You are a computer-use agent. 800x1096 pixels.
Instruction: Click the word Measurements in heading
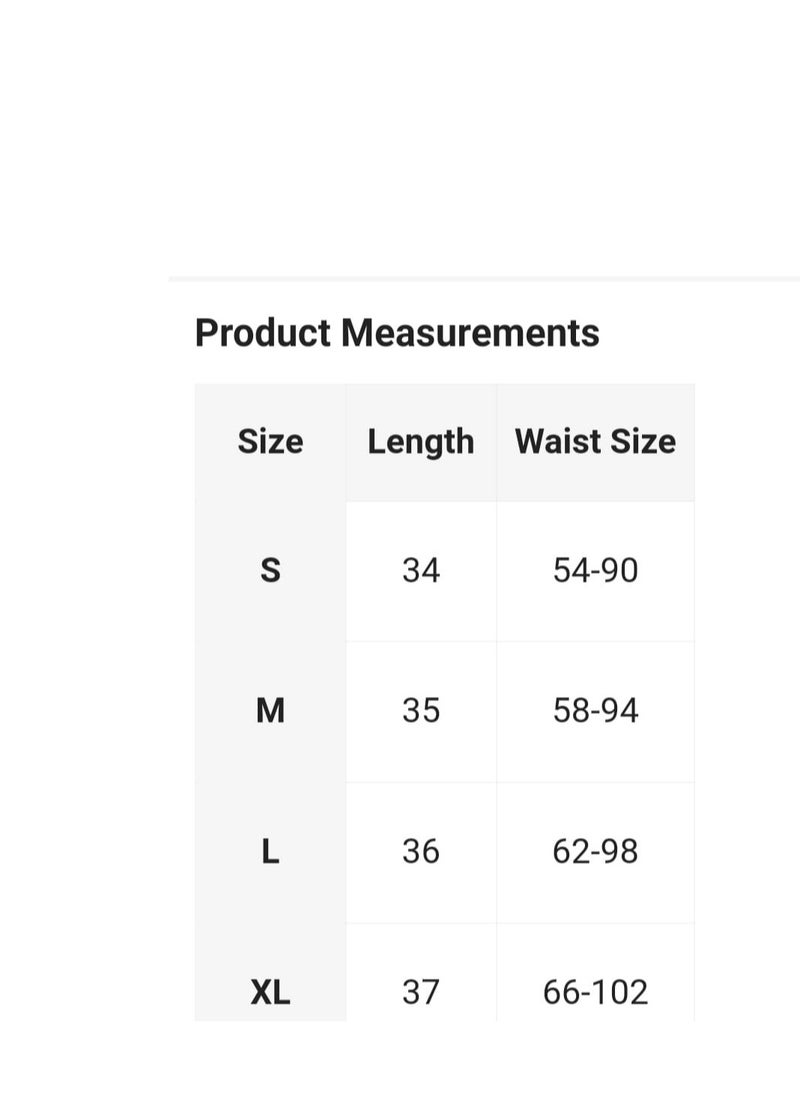tap(470, 333)
